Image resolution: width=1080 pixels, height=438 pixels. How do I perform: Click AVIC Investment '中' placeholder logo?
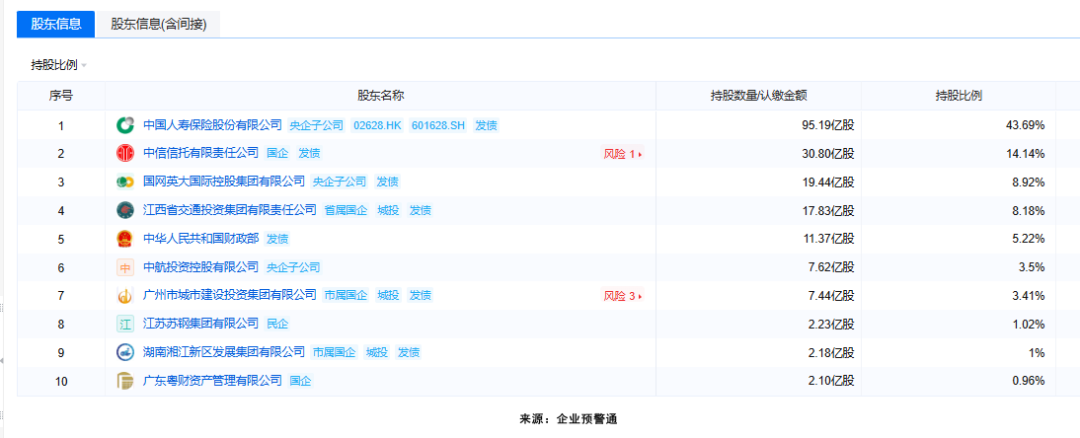pyautogui.click(x=125, y=267)
